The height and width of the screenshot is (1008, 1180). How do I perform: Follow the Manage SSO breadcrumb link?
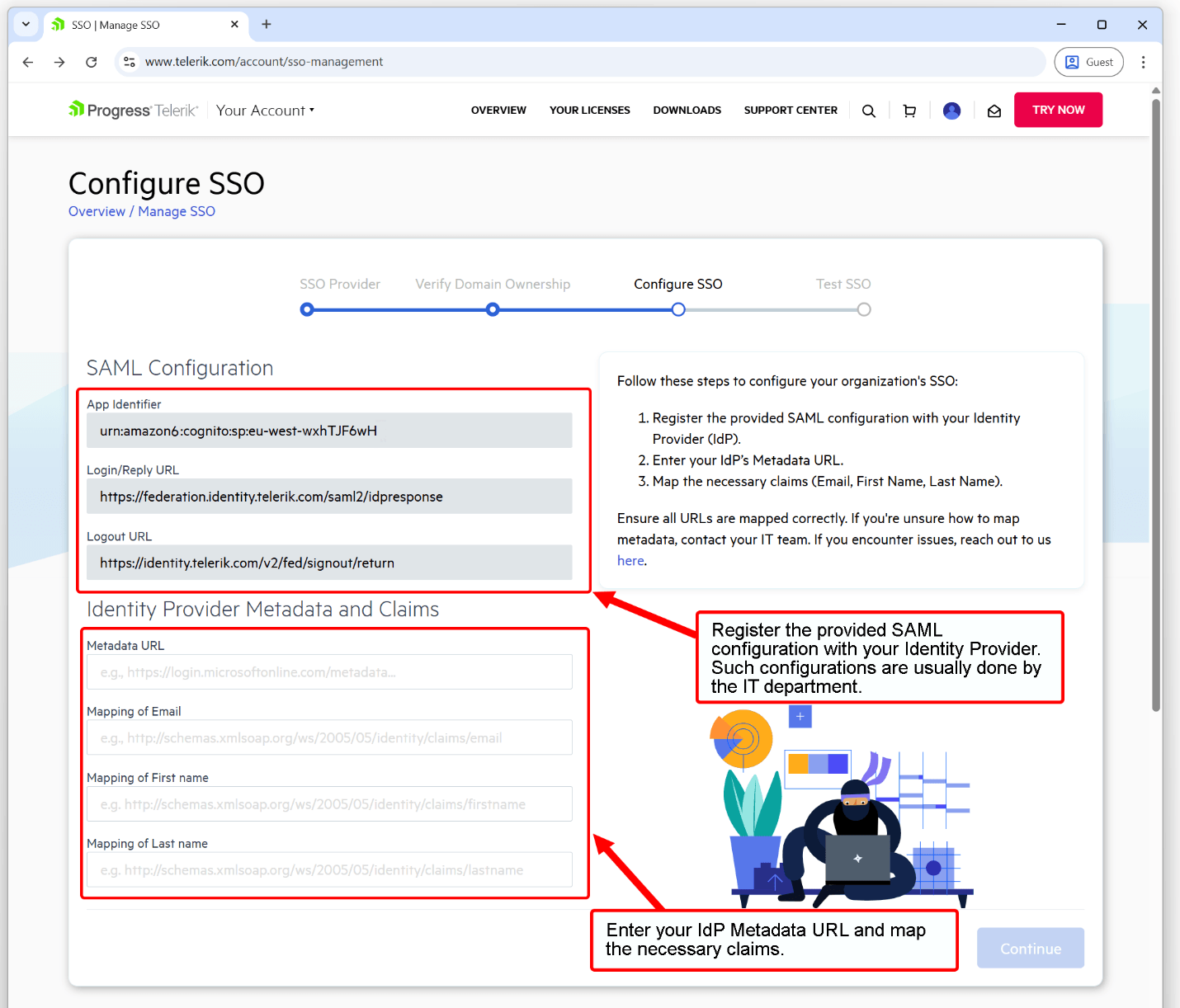pos(177,211)
